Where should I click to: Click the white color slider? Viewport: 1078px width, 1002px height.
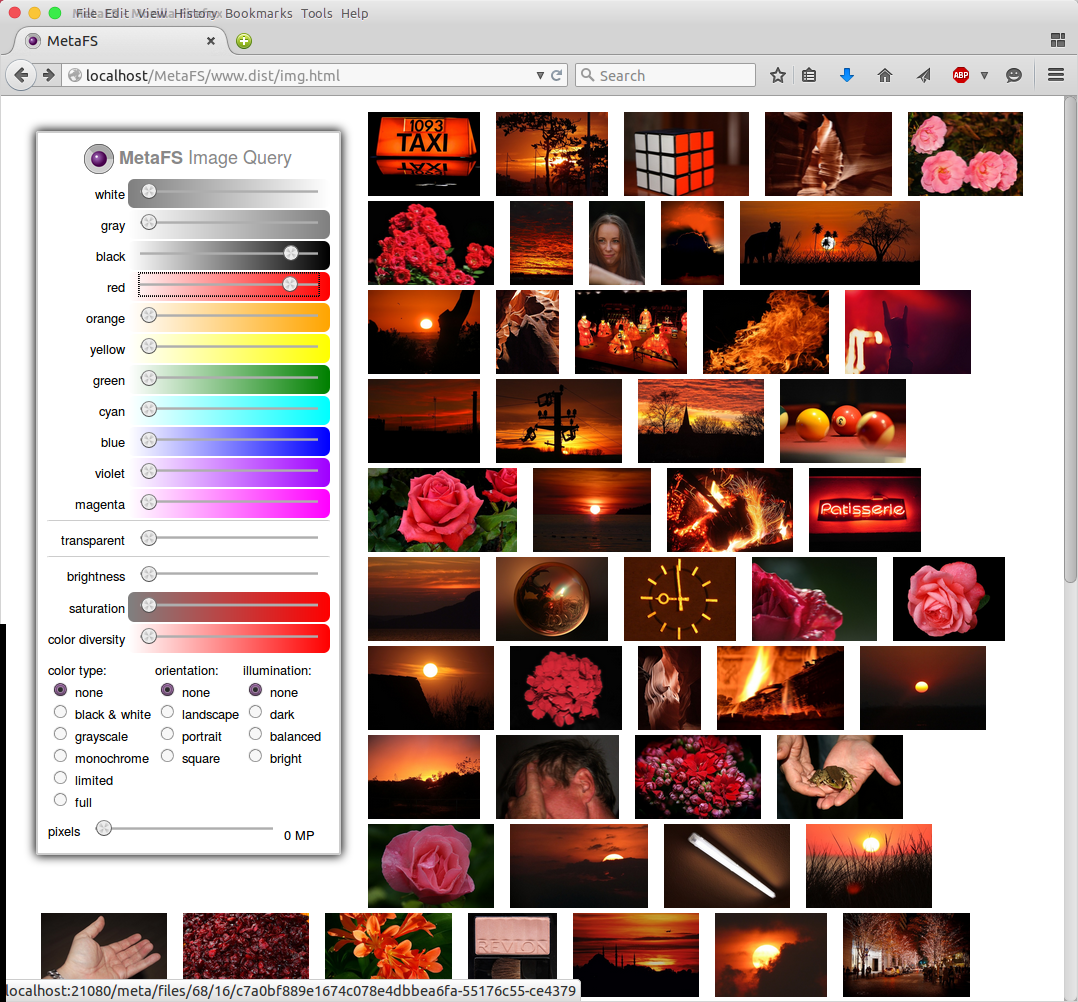click(229, 192)
